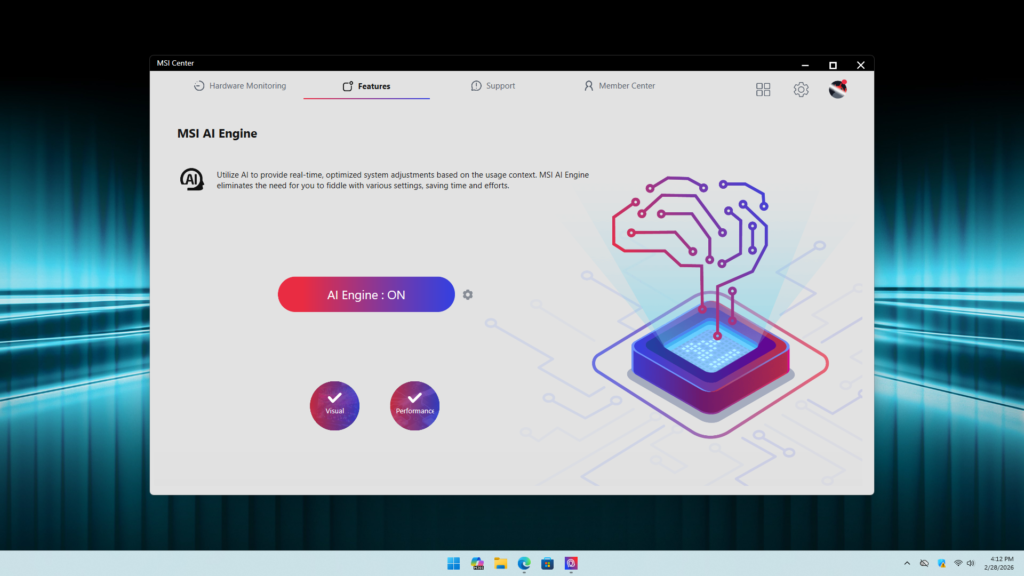Open Microsoft Store from the taskbar
1024x576 pixels.
(x=548, y=563)
